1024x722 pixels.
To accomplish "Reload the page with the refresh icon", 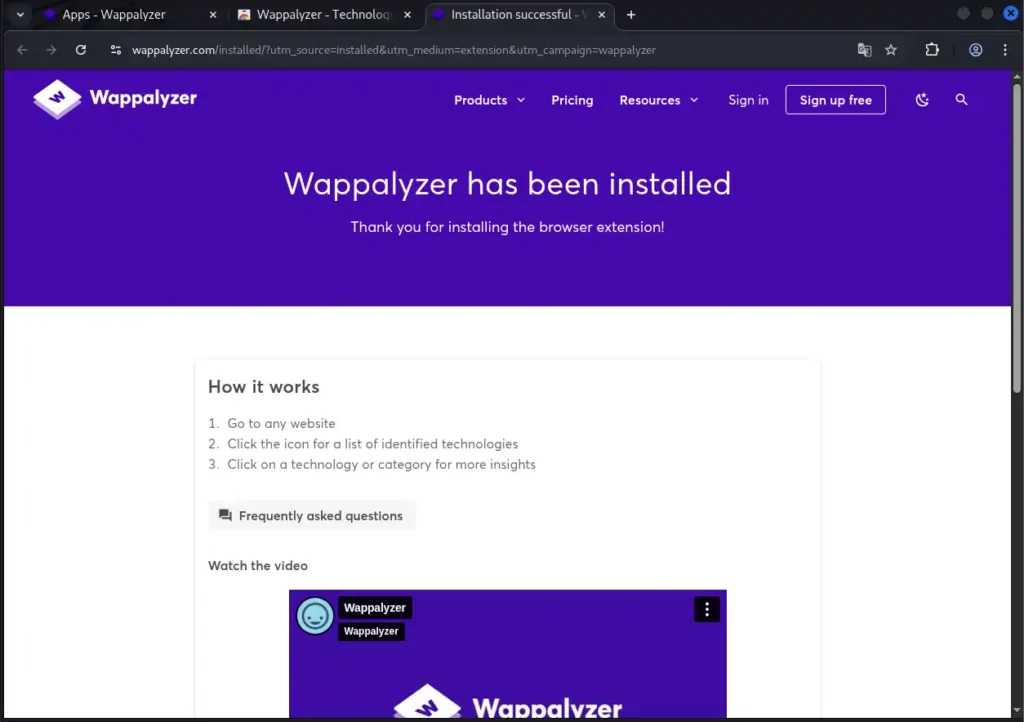I will [x=81, y=50].
